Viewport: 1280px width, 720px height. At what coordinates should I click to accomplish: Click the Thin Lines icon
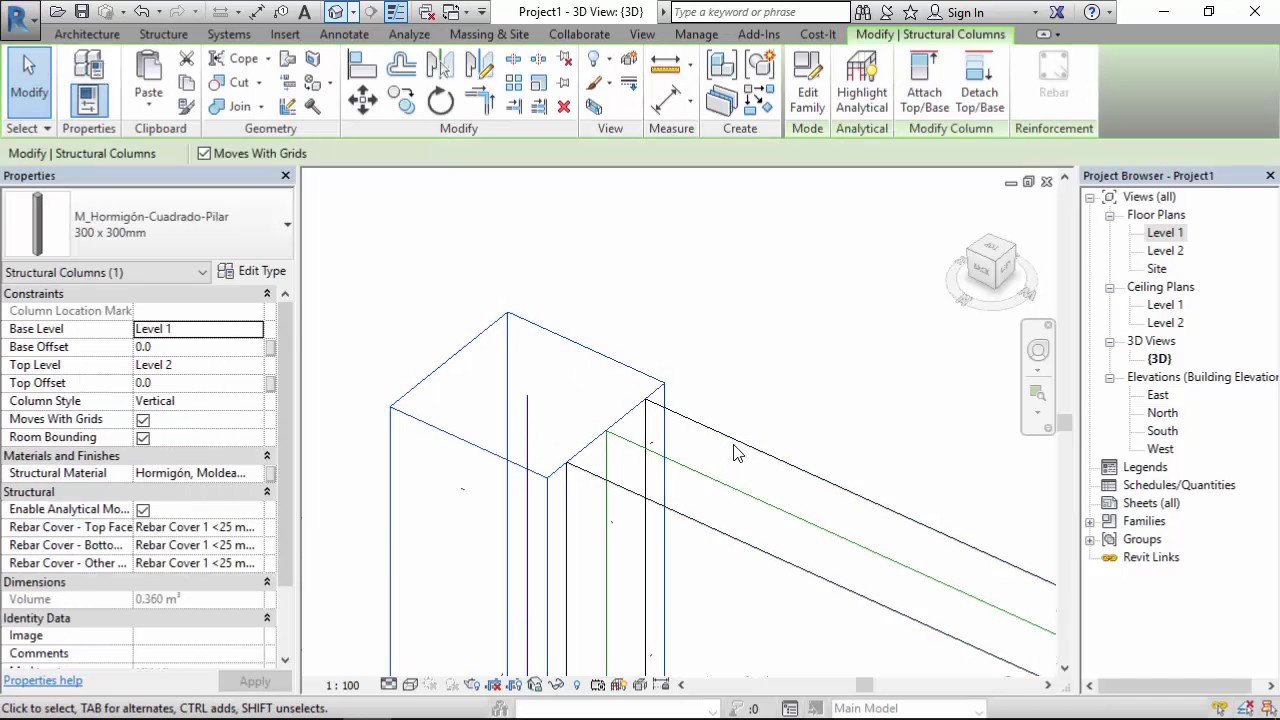point(396,12)
